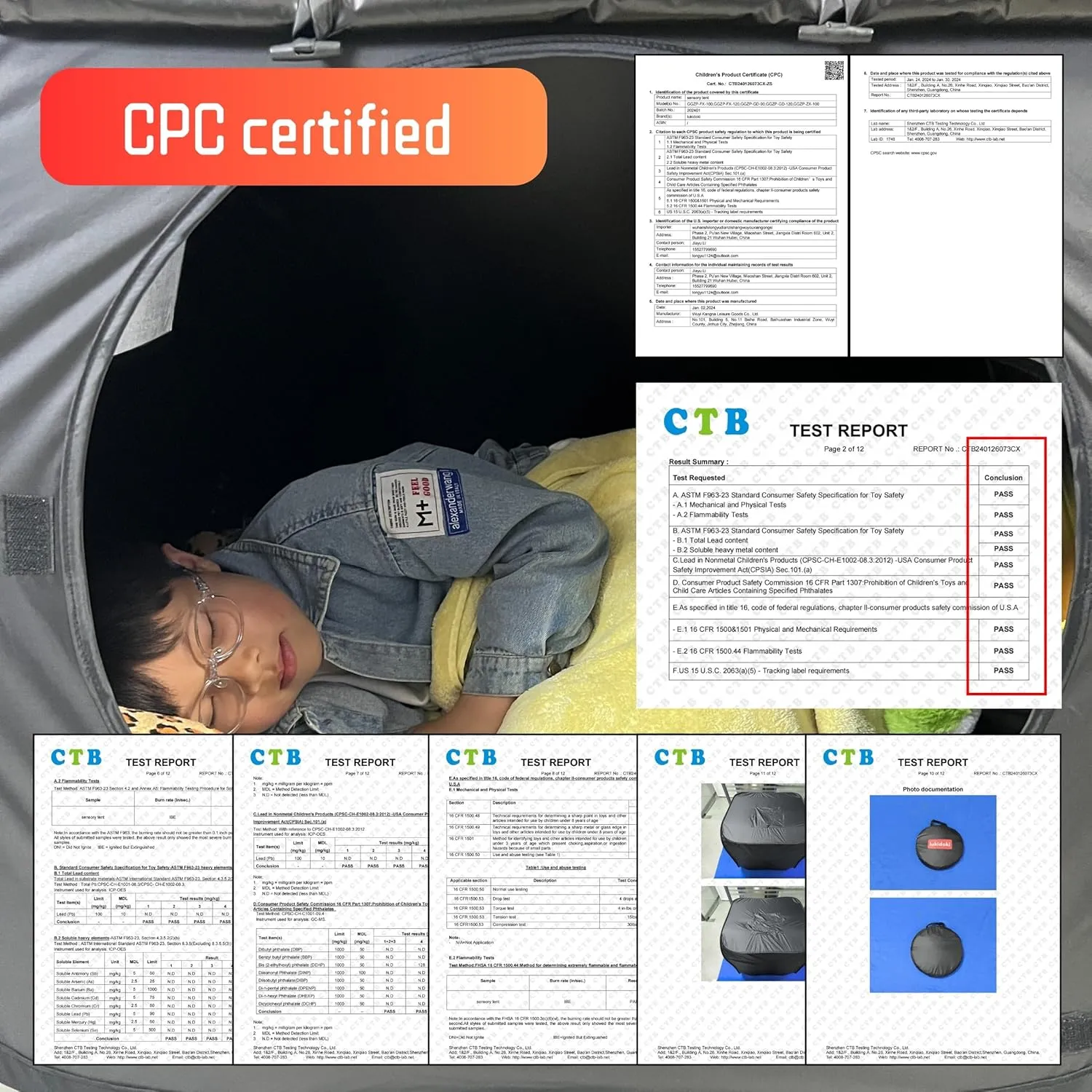Click the CTB logo on Page 11 report
The image size is (1092, 1092).
[x=679, y=757]
